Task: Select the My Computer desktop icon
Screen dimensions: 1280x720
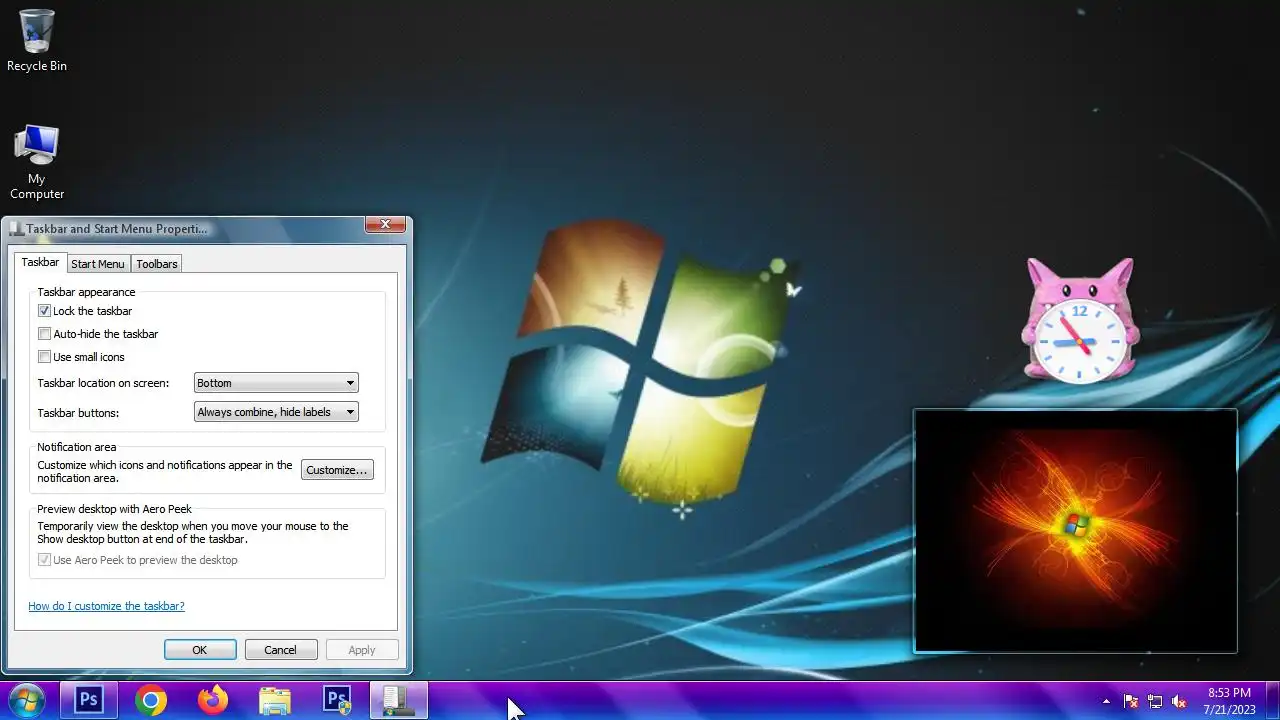Action: (x=37, y=162)
